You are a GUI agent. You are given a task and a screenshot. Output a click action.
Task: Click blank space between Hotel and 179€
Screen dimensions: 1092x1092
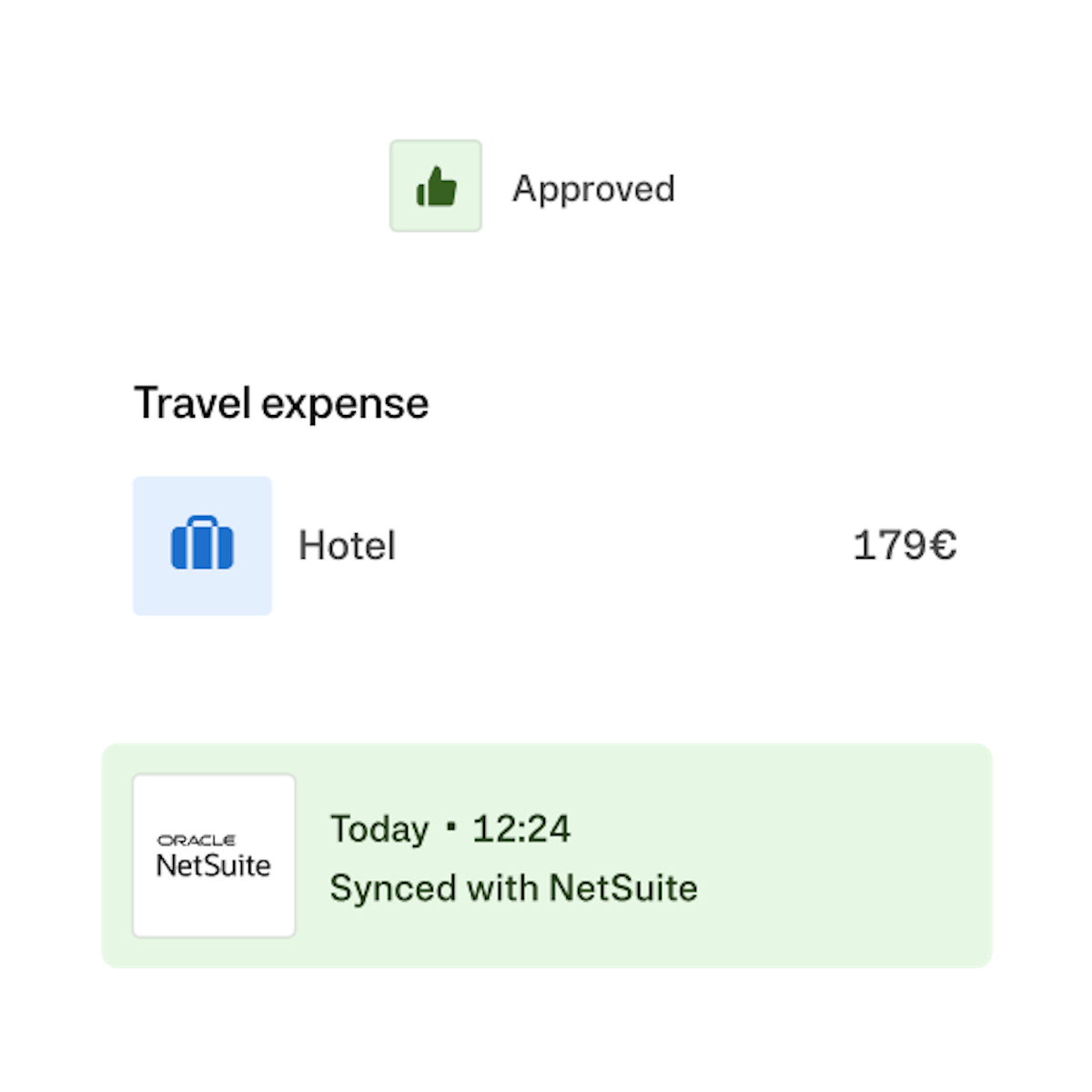pyautogui.click(x=619, y=546)
